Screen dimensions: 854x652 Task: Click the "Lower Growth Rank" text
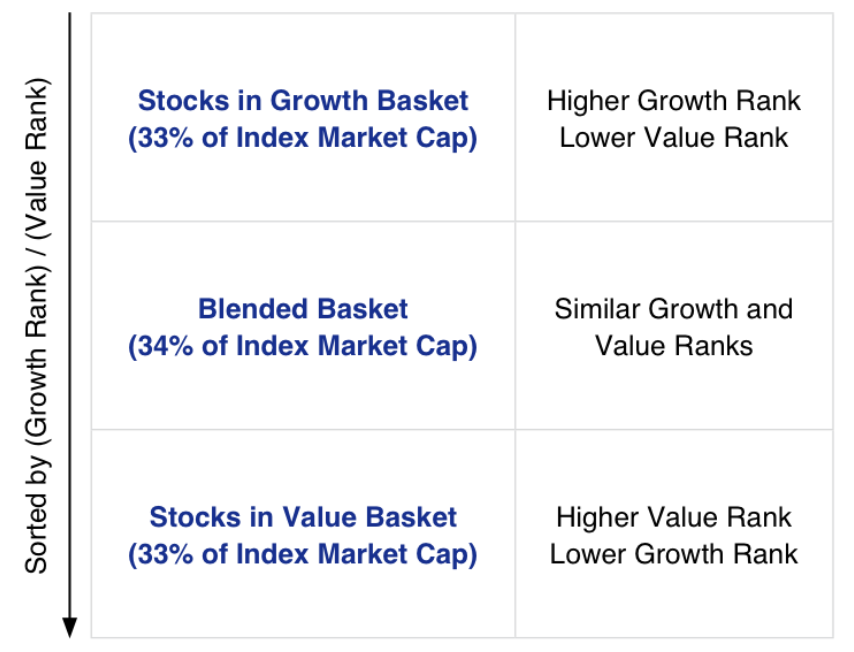[x=674, y=554]
